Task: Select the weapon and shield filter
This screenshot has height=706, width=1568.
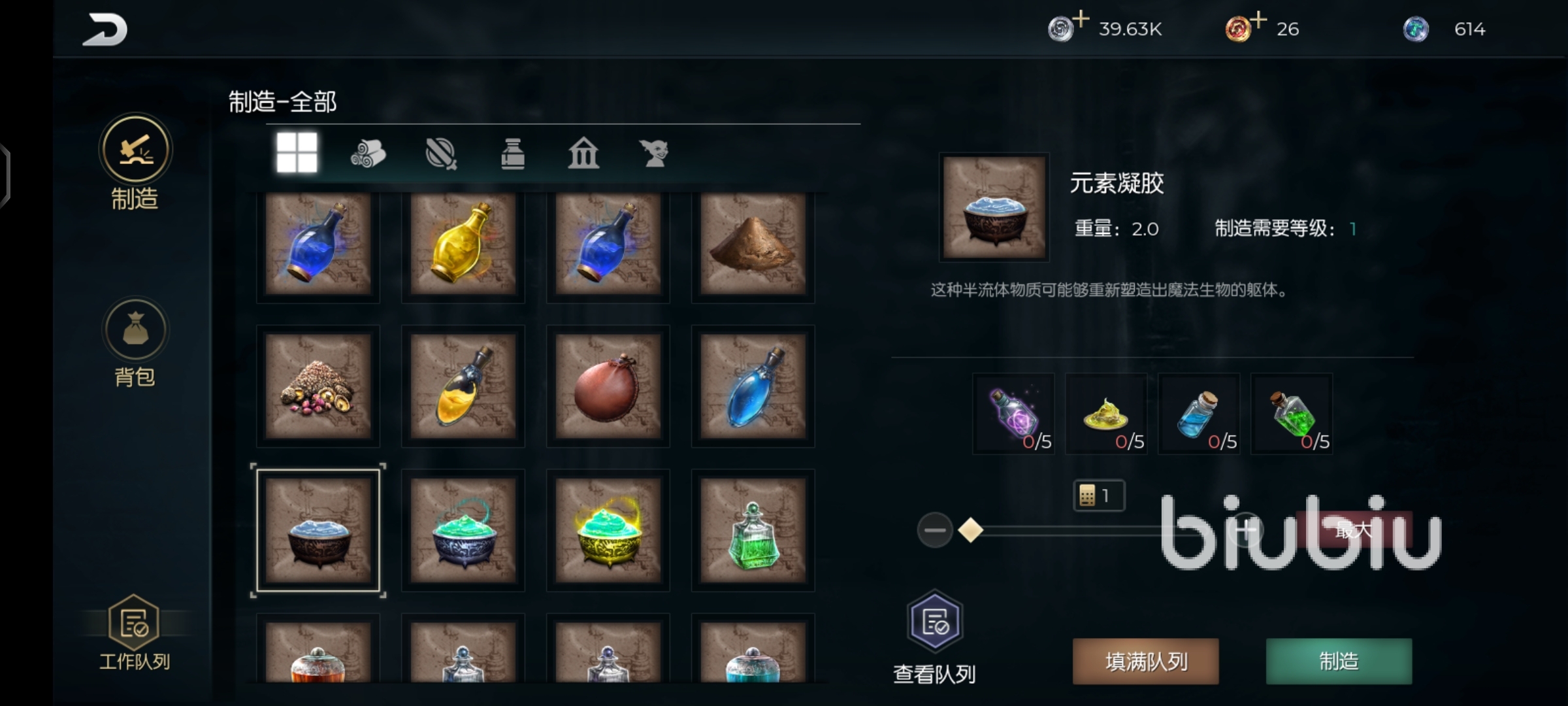Action: click(441, 154)
